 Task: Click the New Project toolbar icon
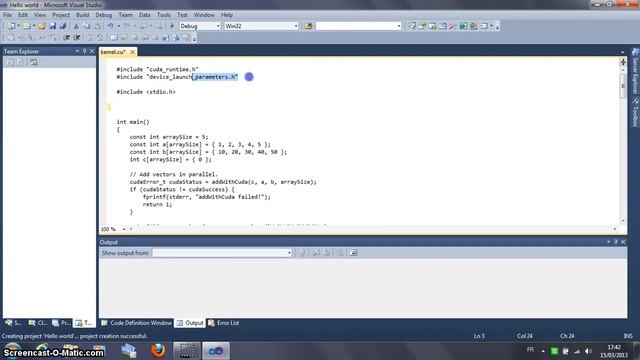(x=11, y=26)
